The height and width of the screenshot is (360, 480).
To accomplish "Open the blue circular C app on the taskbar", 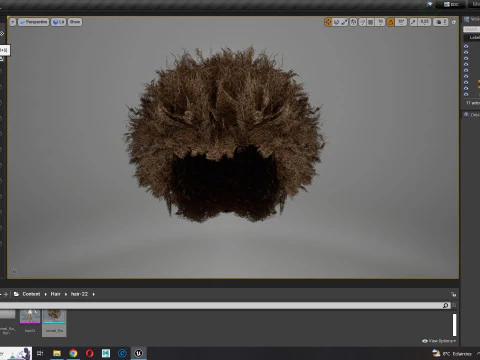I will pos(122,353).
